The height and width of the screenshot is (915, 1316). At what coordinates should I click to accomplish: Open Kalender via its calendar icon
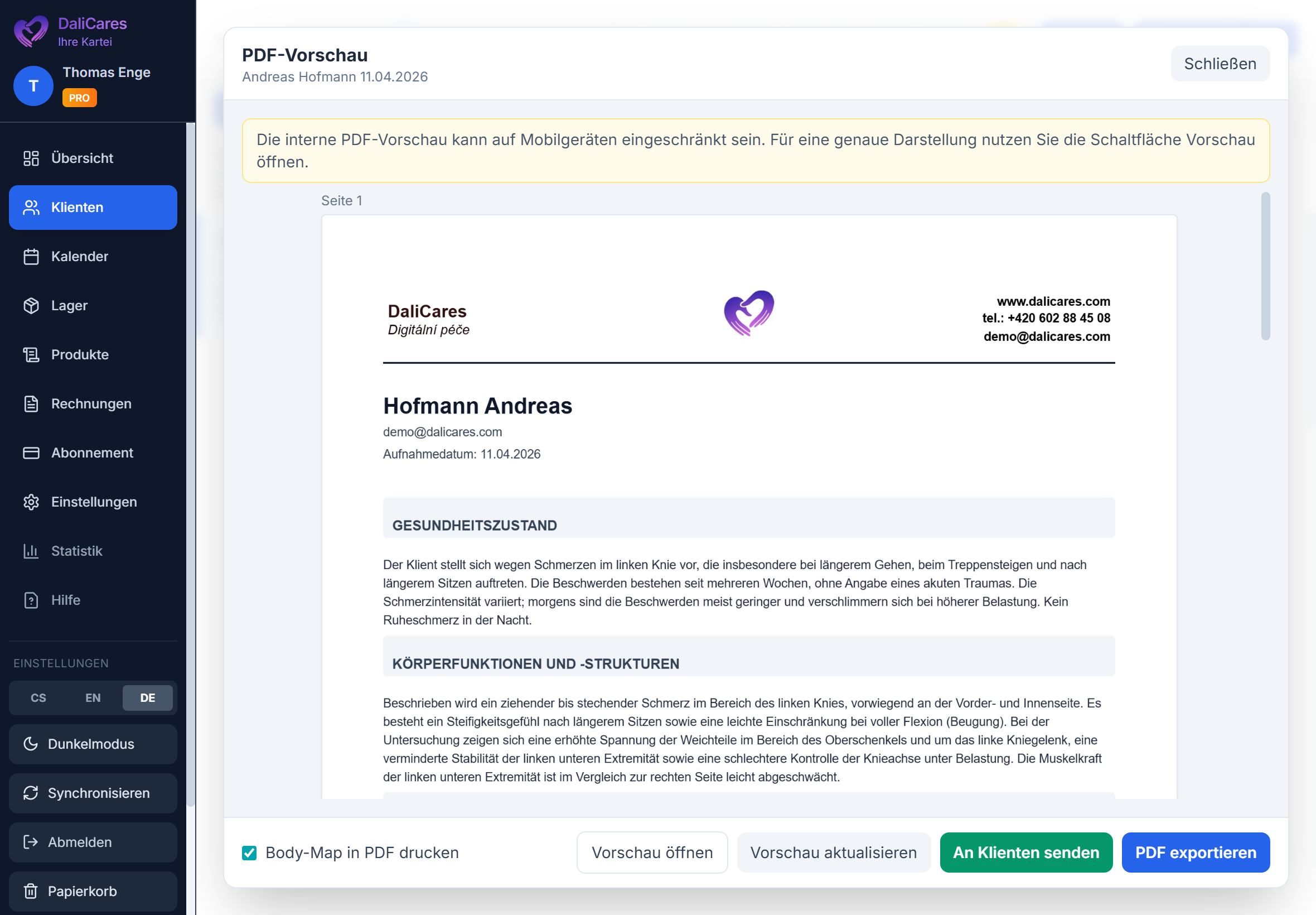(31, 256)
